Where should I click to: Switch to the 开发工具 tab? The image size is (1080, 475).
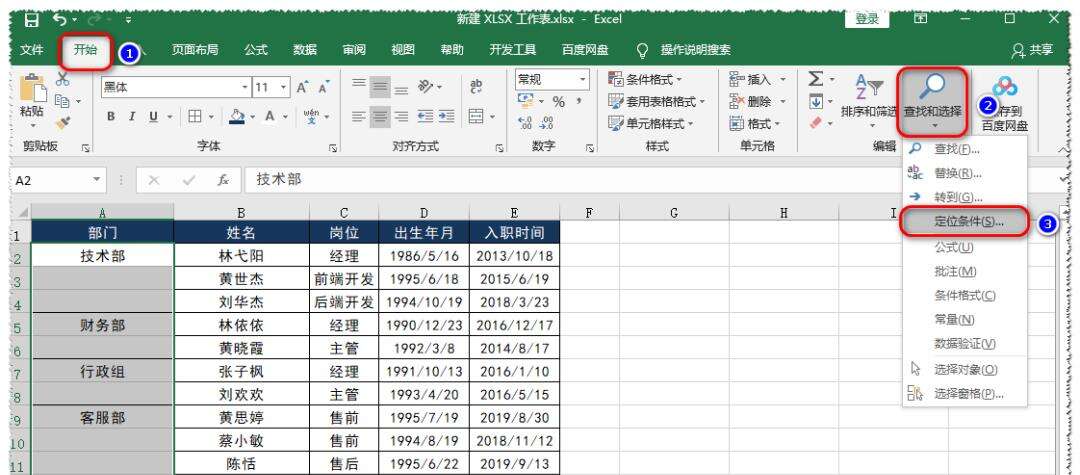(x=512, y=50)
